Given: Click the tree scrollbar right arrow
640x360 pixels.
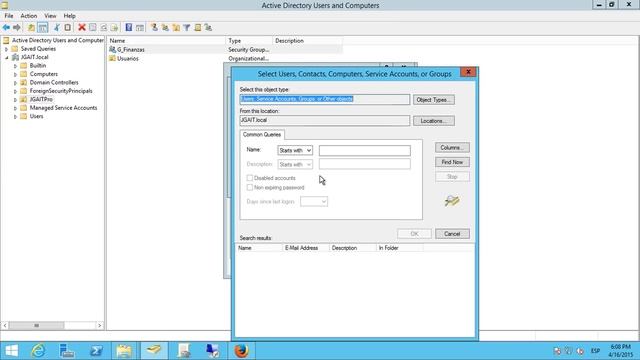Looking at the screenshot, I should tap(100, 325).
